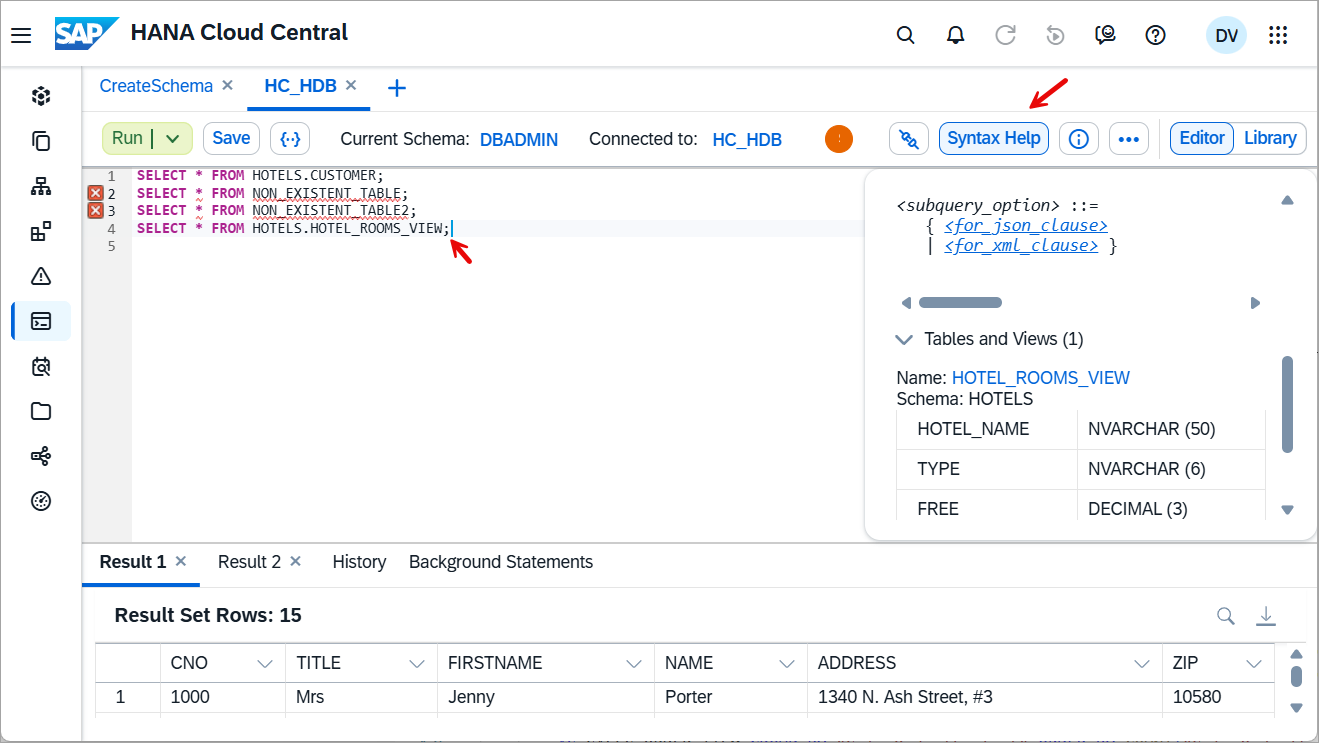Open the copy pages icon in sidebar
1319x743 pixels.
(x=41, y=141)
